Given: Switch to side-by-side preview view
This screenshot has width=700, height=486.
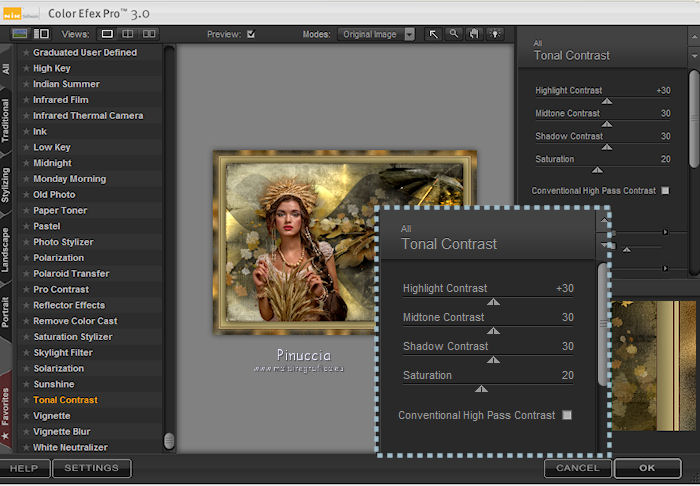Looking at the screenshot, I should coord(149,34).
